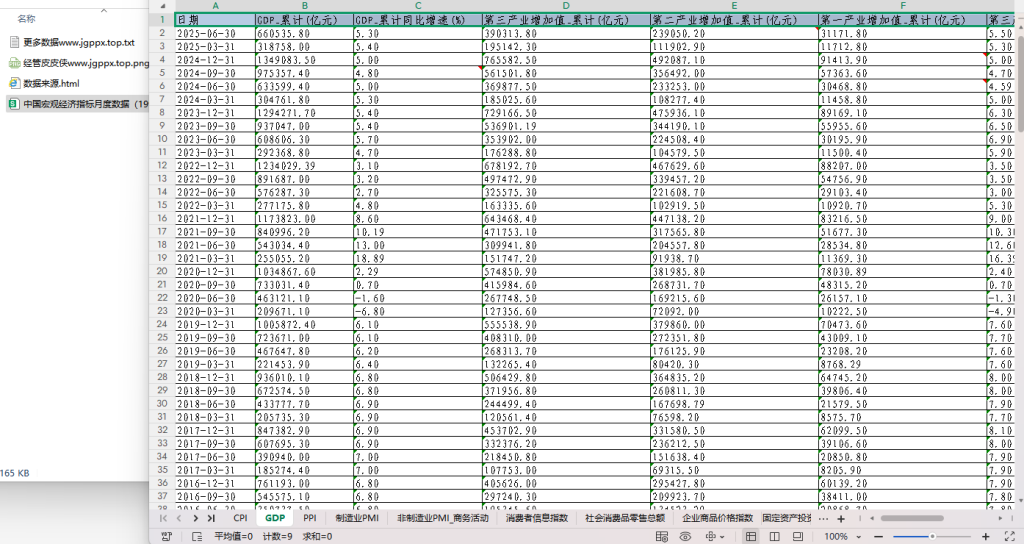The height and width of the screenshot is (544, 1024).
Task: Go to next sheet with navigation arrow
Action: click(195, 518)
